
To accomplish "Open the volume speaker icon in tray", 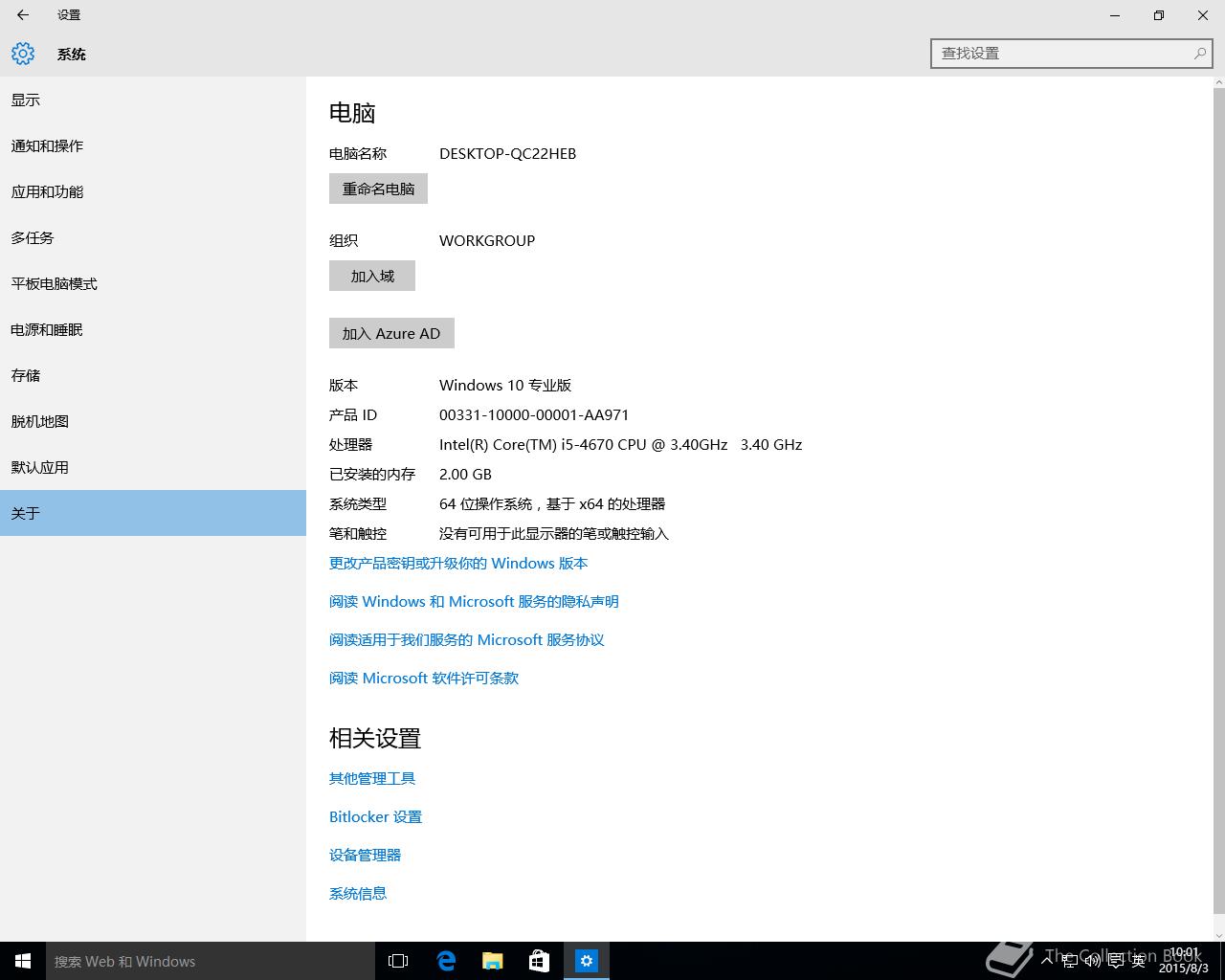I will [x=1092, y=961].
